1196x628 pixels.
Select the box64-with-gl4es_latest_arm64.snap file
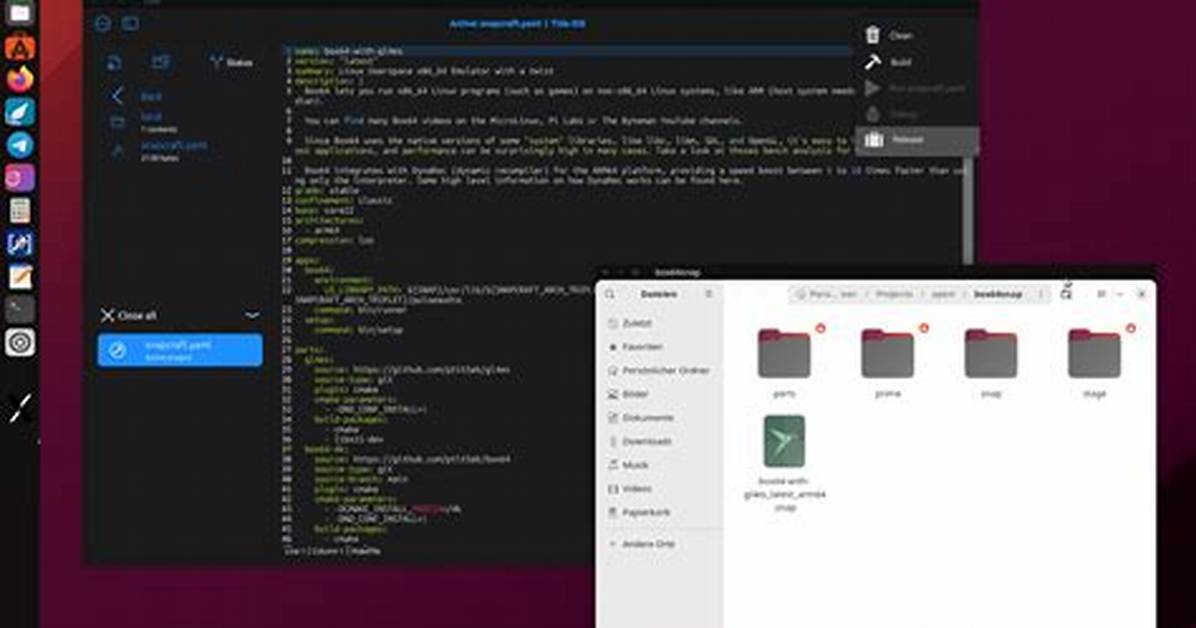(x=784, y=462)
